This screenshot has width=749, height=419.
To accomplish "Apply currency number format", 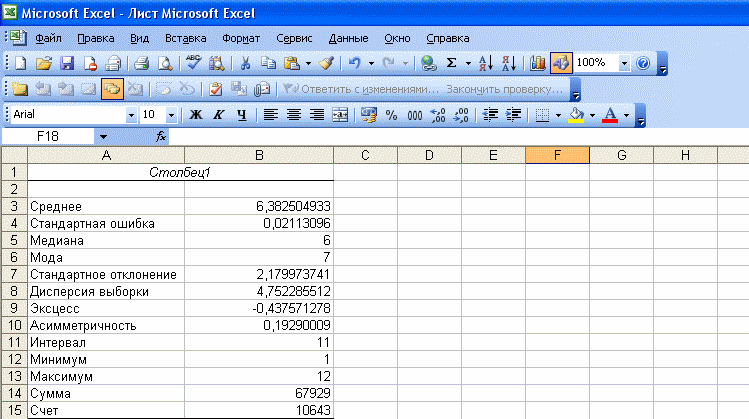I will 368,115.
